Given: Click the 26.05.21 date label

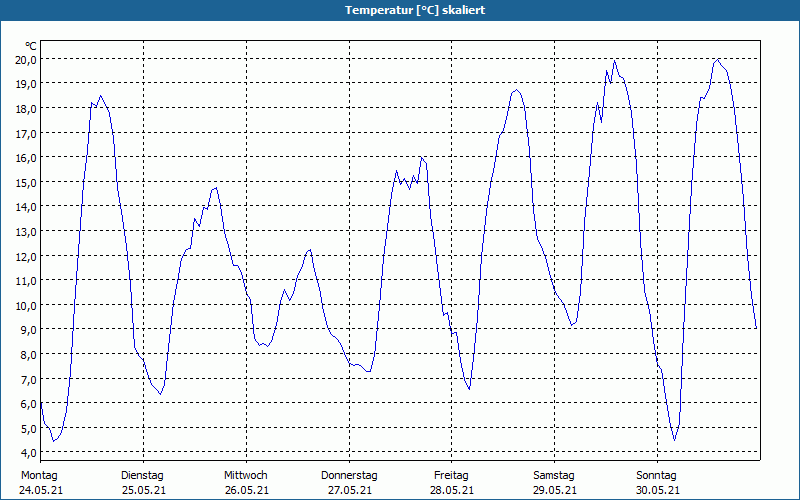Looking at the screenshot, I should point(246,490).
